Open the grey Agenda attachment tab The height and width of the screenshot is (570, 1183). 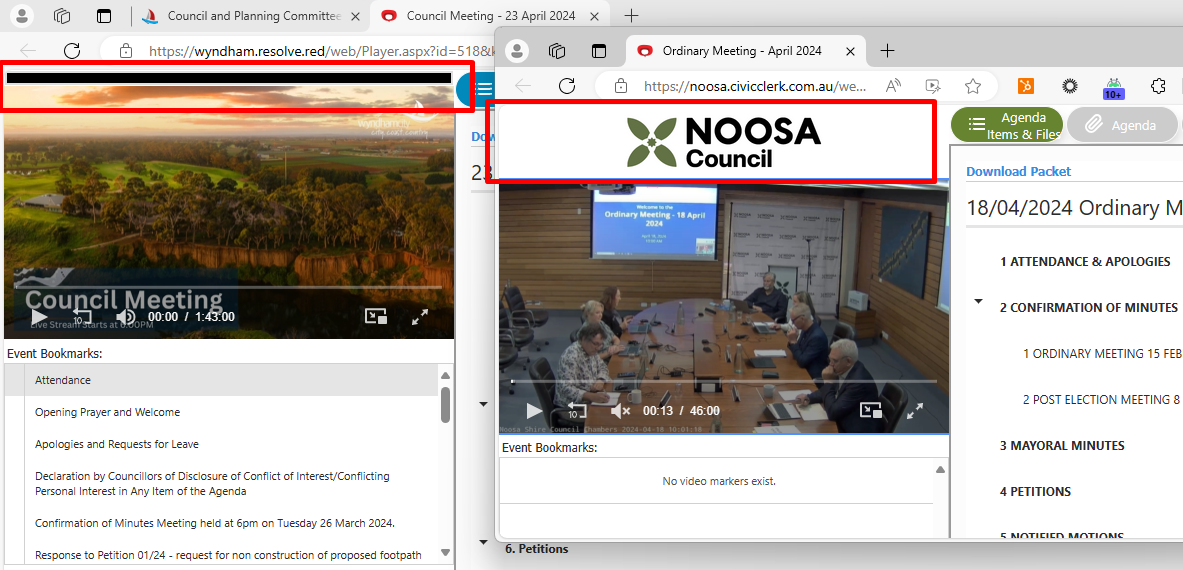point(1122,125)
